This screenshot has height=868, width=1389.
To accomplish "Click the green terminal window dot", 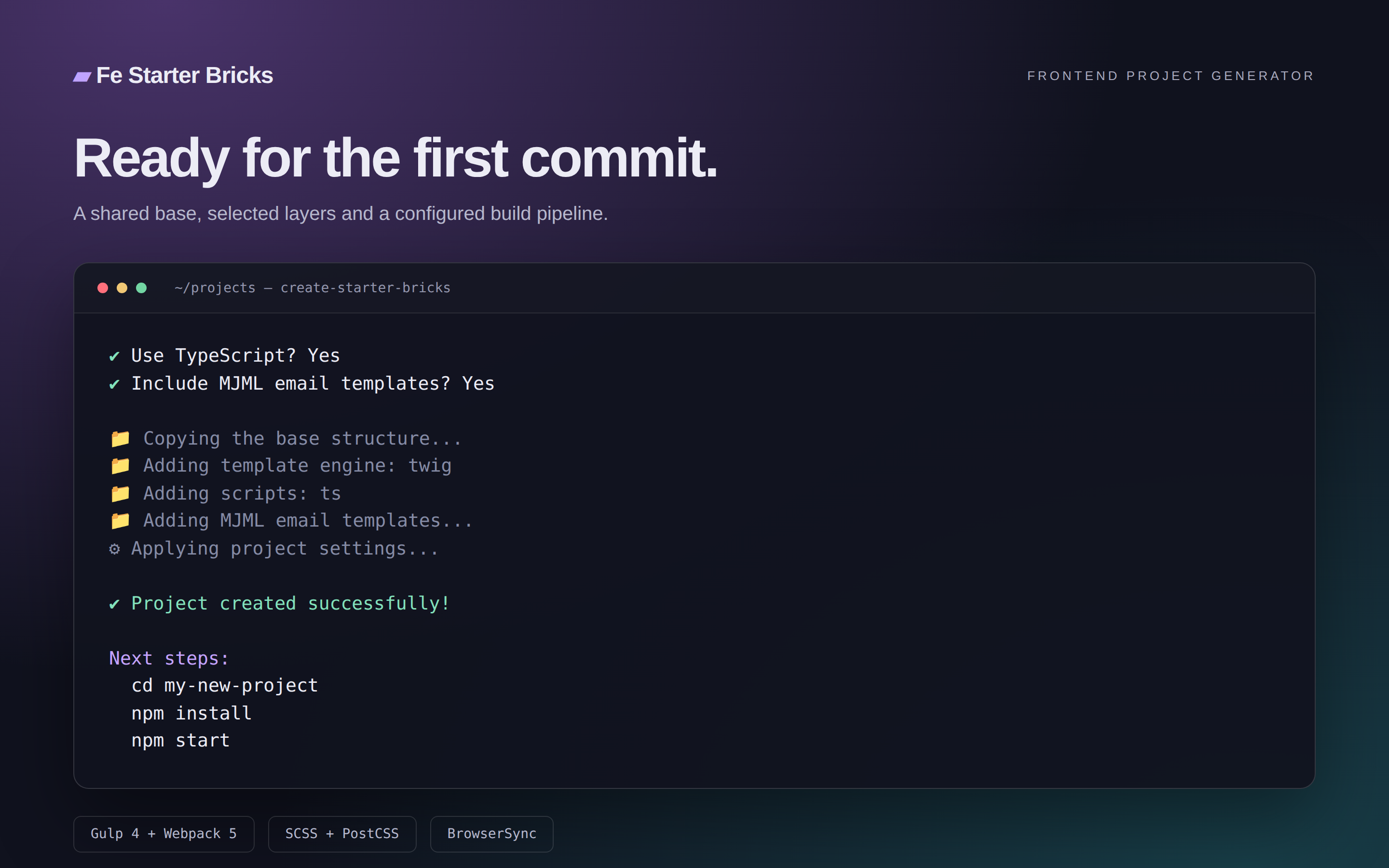I will tap(141, 287).
